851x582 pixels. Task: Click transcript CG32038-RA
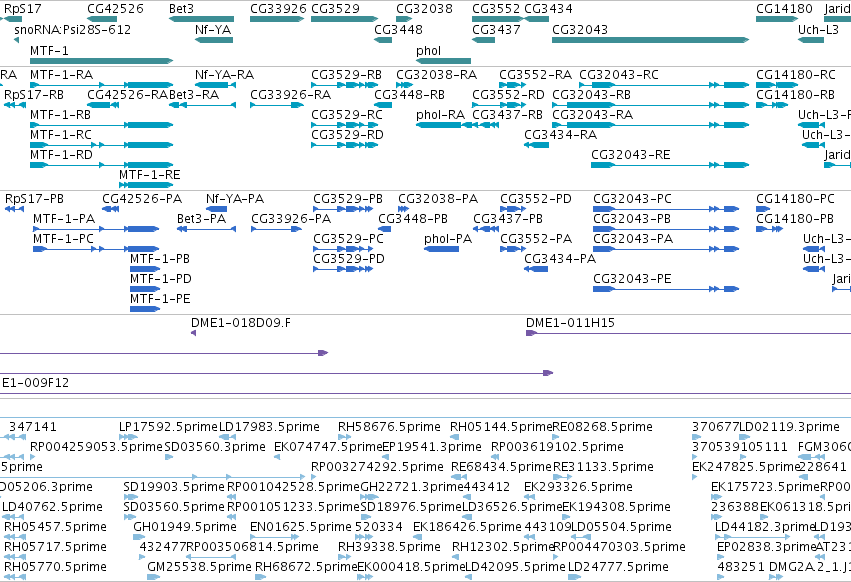click(437, 75)
